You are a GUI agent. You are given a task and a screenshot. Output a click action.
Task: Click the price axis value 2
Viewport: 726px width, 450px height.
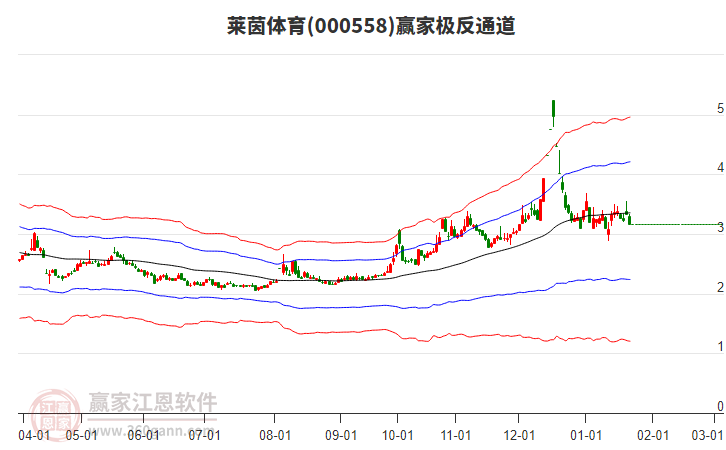[720, 287]
